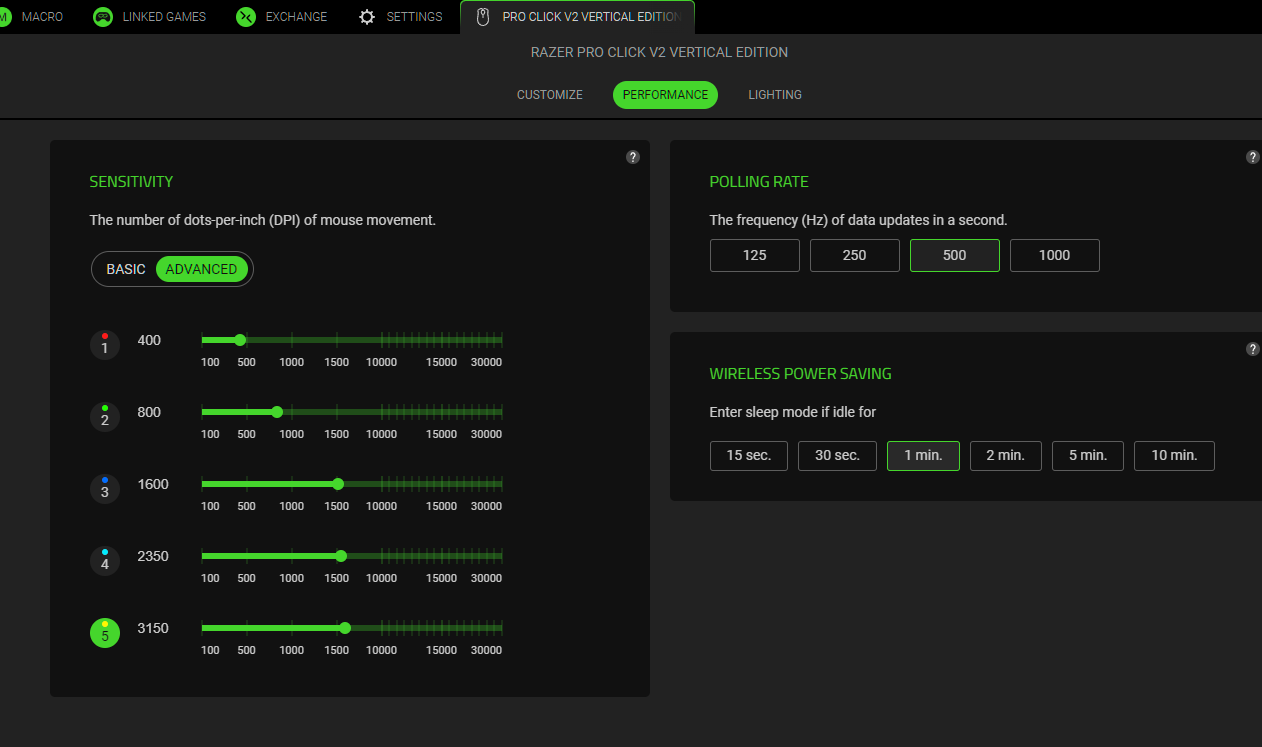
Task: Set sleep mode idle time to 2 min.
Action: click(x=1005, y=455)
